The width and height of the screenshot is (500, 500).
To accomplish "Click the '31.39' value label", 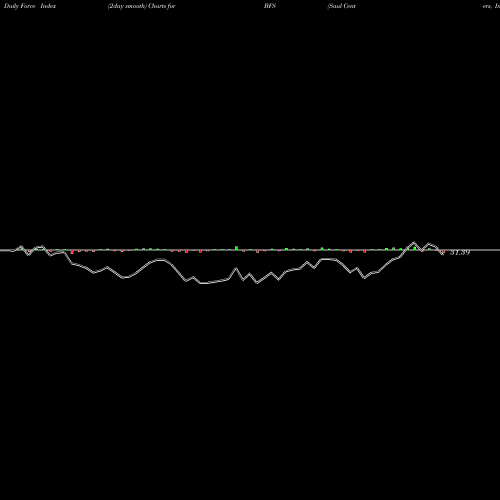I will coord(460,252).
